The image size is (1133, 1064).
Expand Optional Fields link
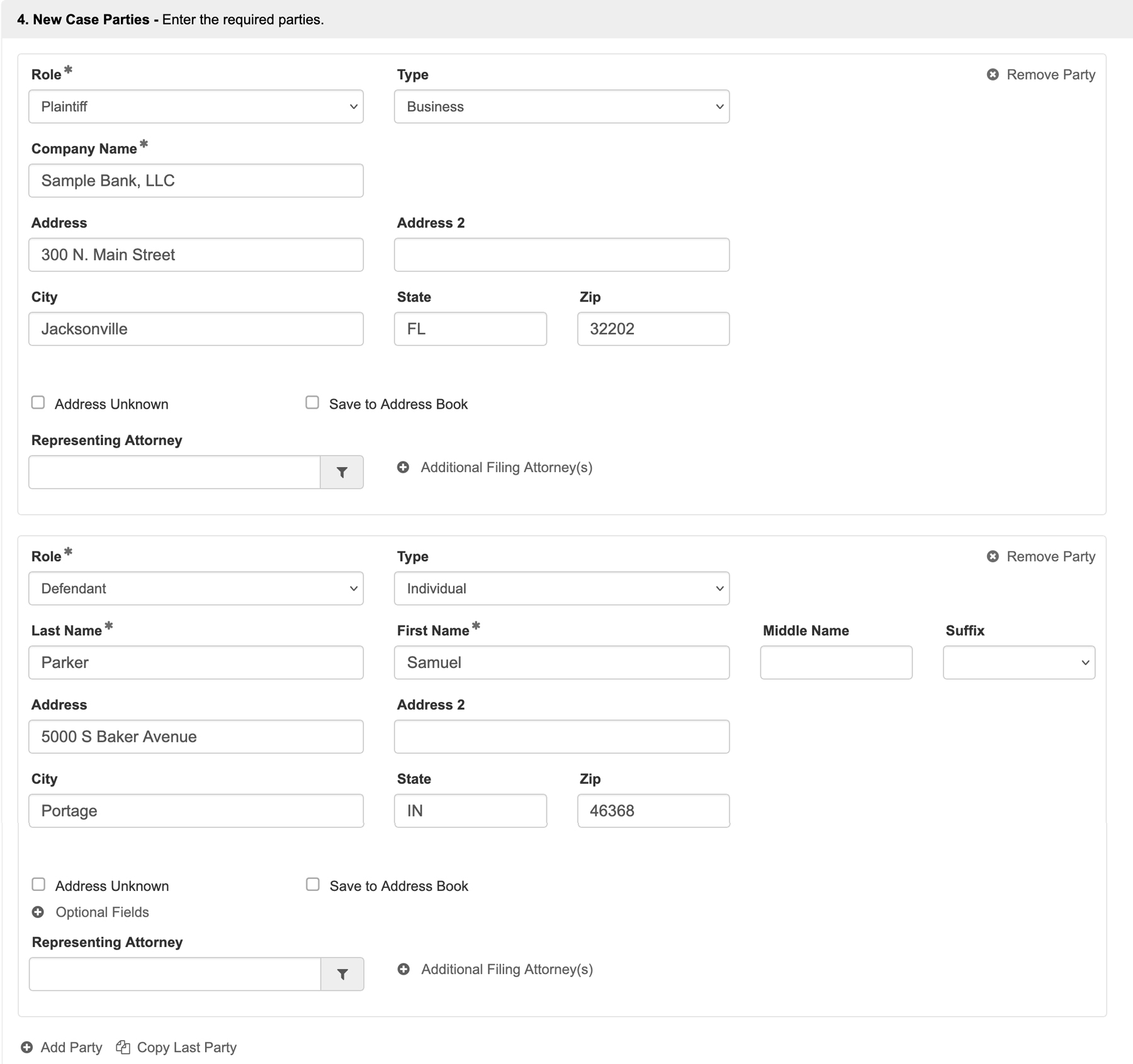(102, 912)
